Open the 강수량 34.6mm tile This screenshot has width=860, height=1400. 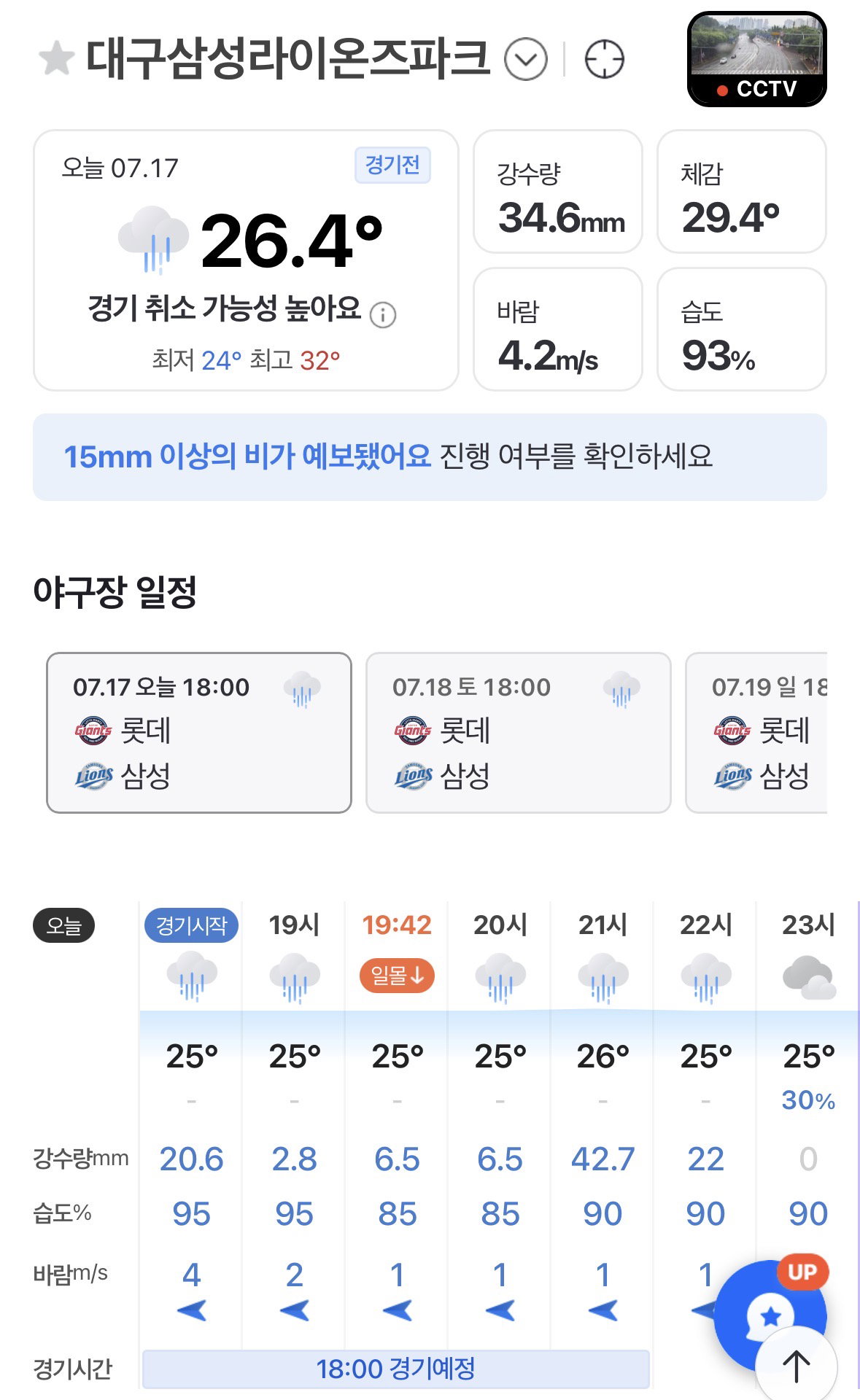coord(558,192)
